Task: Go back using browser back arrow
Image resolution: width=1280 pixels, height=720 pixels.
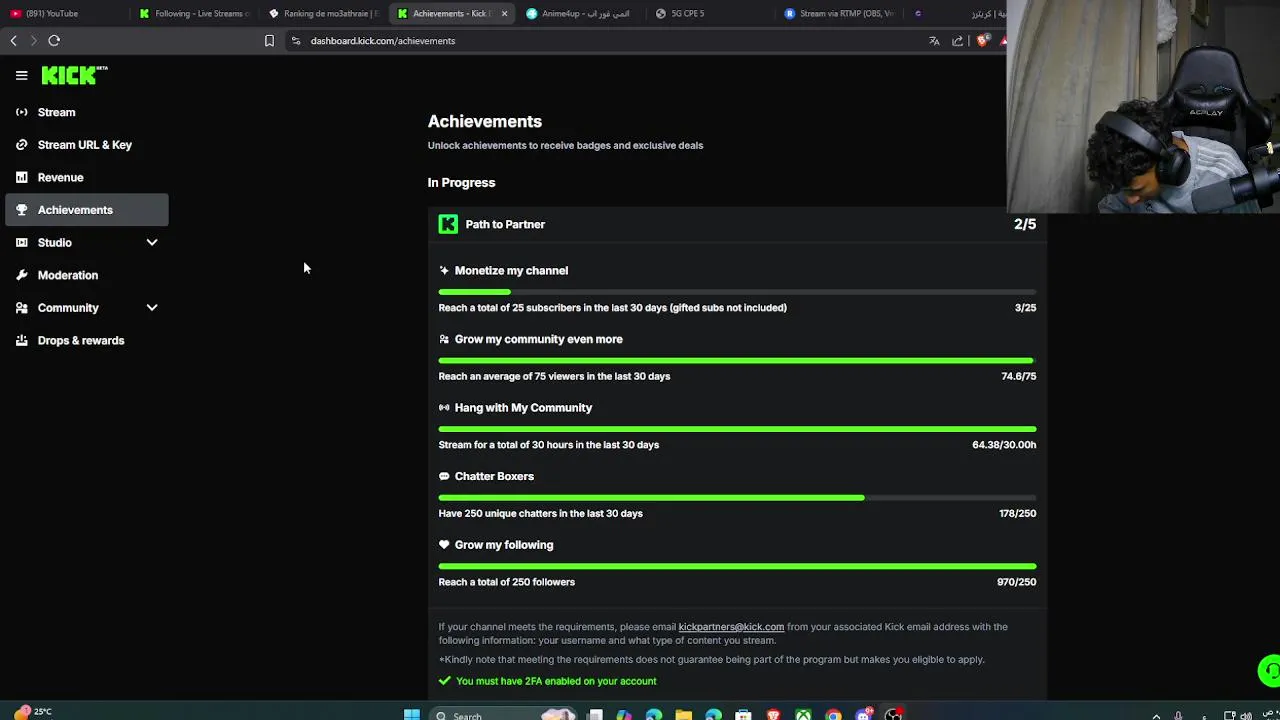Action: 13,41
